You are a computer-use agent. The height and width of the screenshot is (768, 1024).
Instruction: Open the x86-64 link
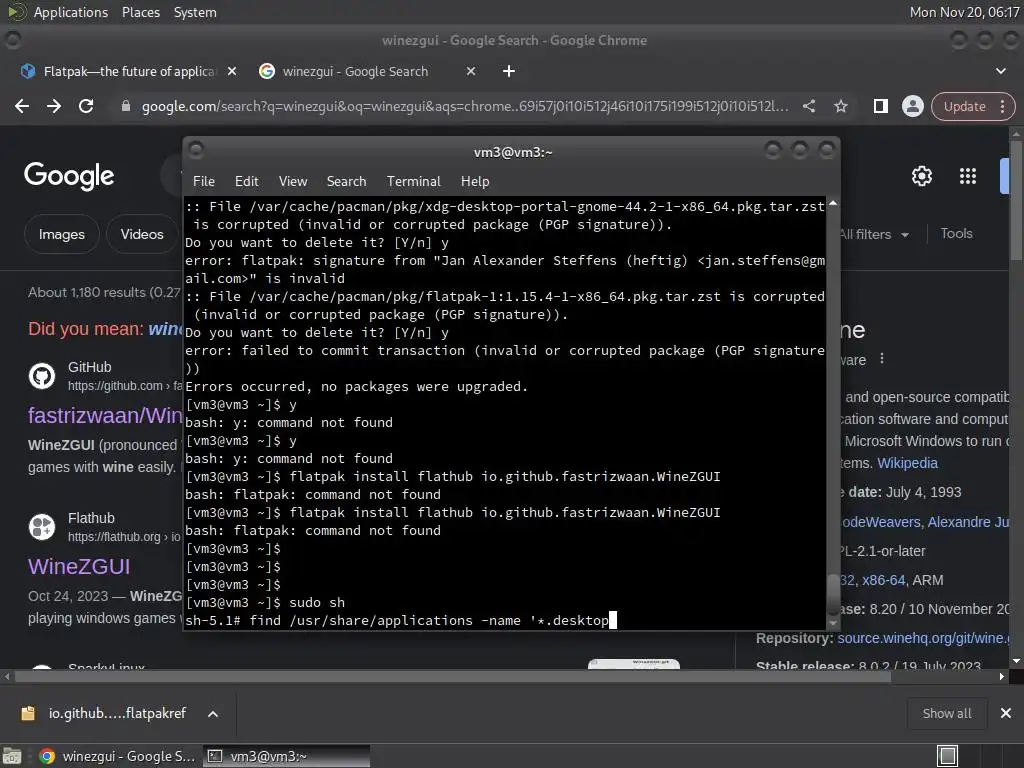pos(884,580)
